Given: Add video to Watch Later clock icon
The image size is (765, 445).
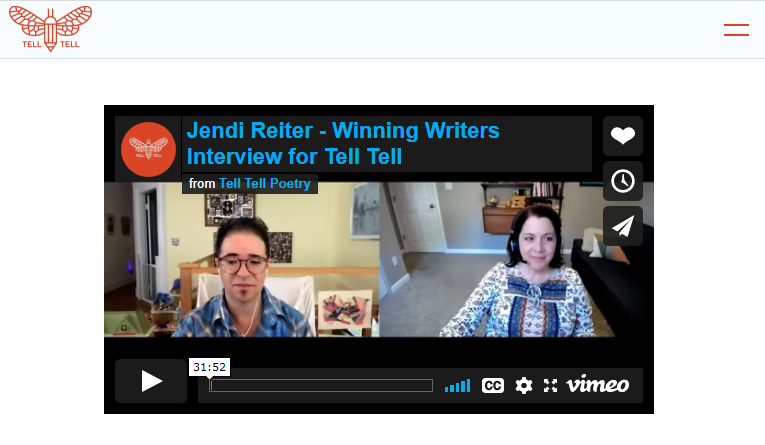Looking at the screenshot, I should [x=623, y=181].
